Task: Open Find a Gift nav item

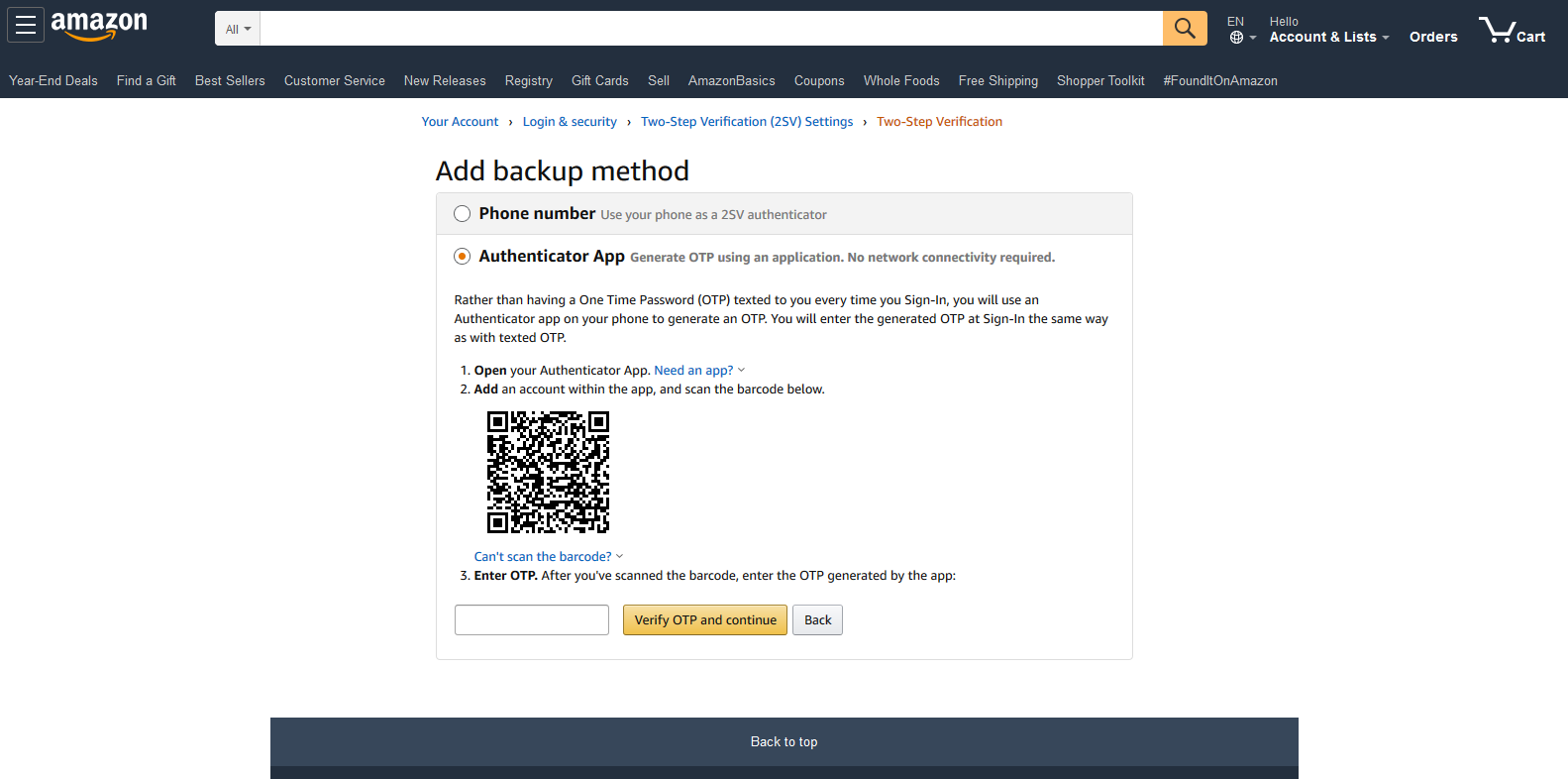Action: (x=147, y=81)
